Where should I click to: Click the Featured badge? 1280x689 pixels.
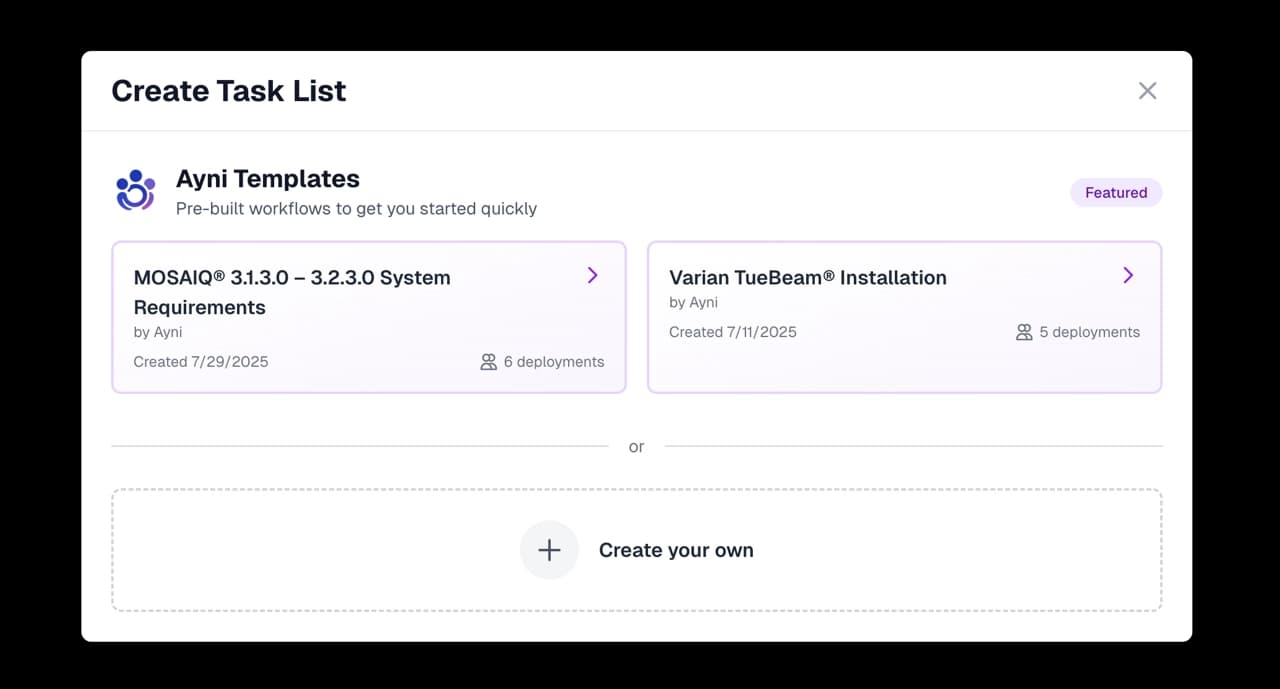pyautogui.click(x=1116, y=192)
